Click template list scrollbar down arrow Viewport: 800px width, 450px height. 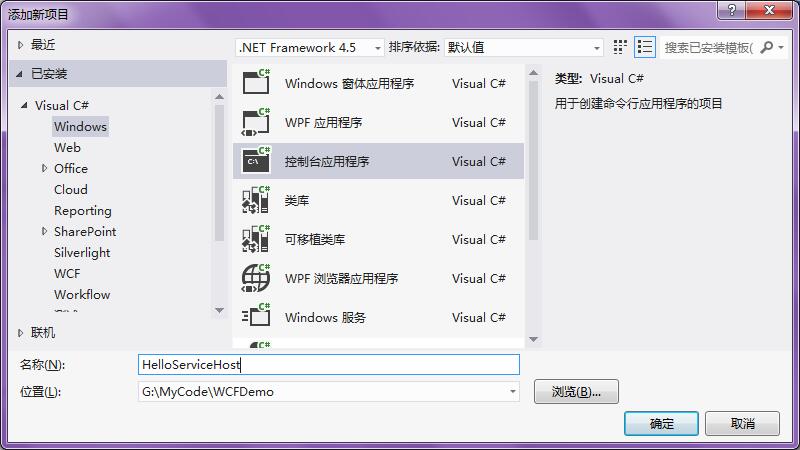[534, 339]
